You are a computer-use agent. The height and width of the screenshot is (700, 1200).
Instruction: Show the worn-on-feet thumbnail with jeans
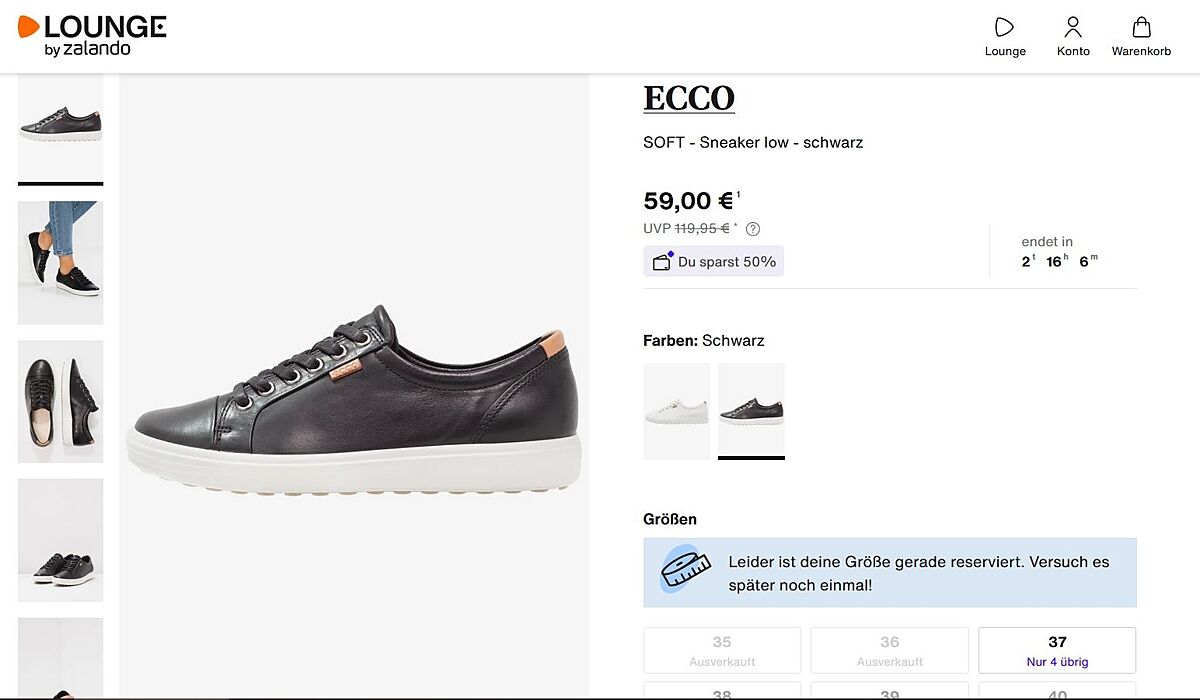[60, 262]
